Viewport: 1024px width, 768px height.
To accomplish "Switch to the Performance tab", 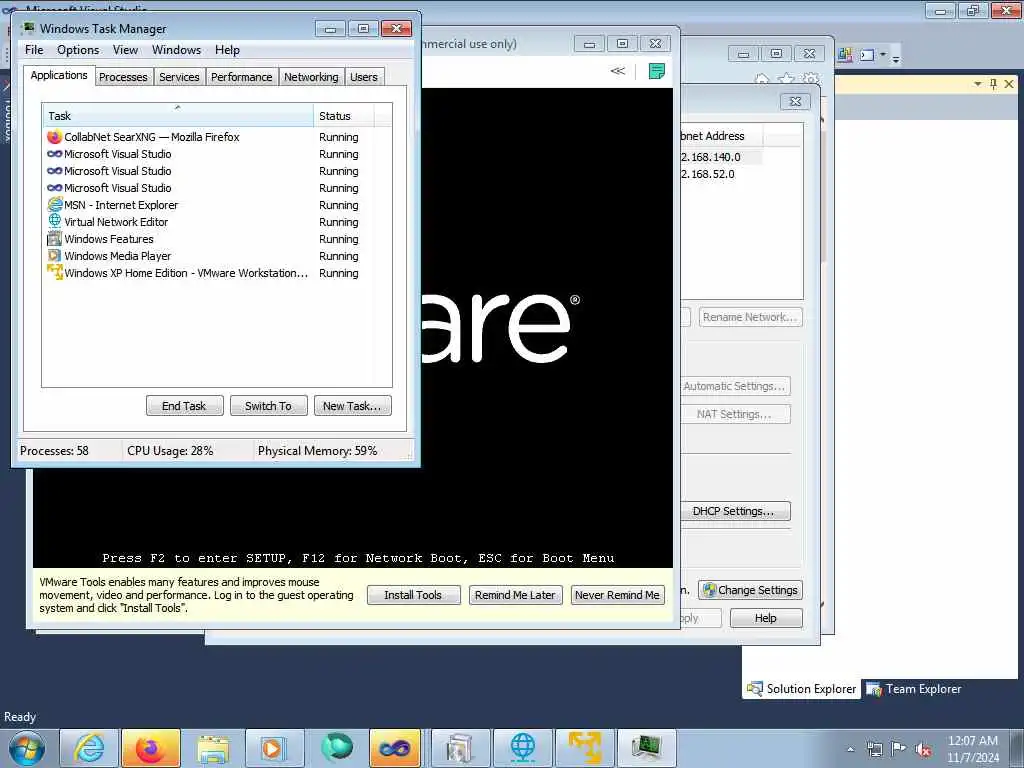I will coord(242,77).
